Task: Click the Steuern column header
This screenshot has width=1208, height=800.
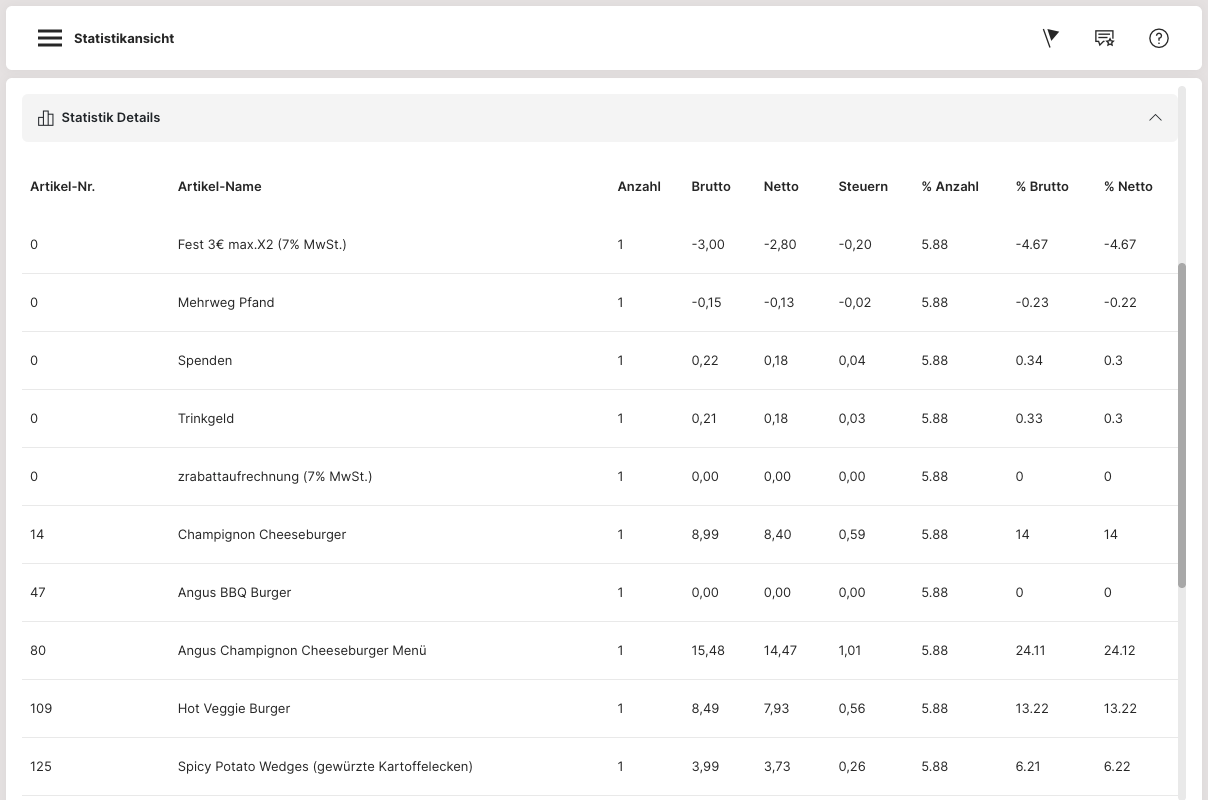Action: point(862,186)
